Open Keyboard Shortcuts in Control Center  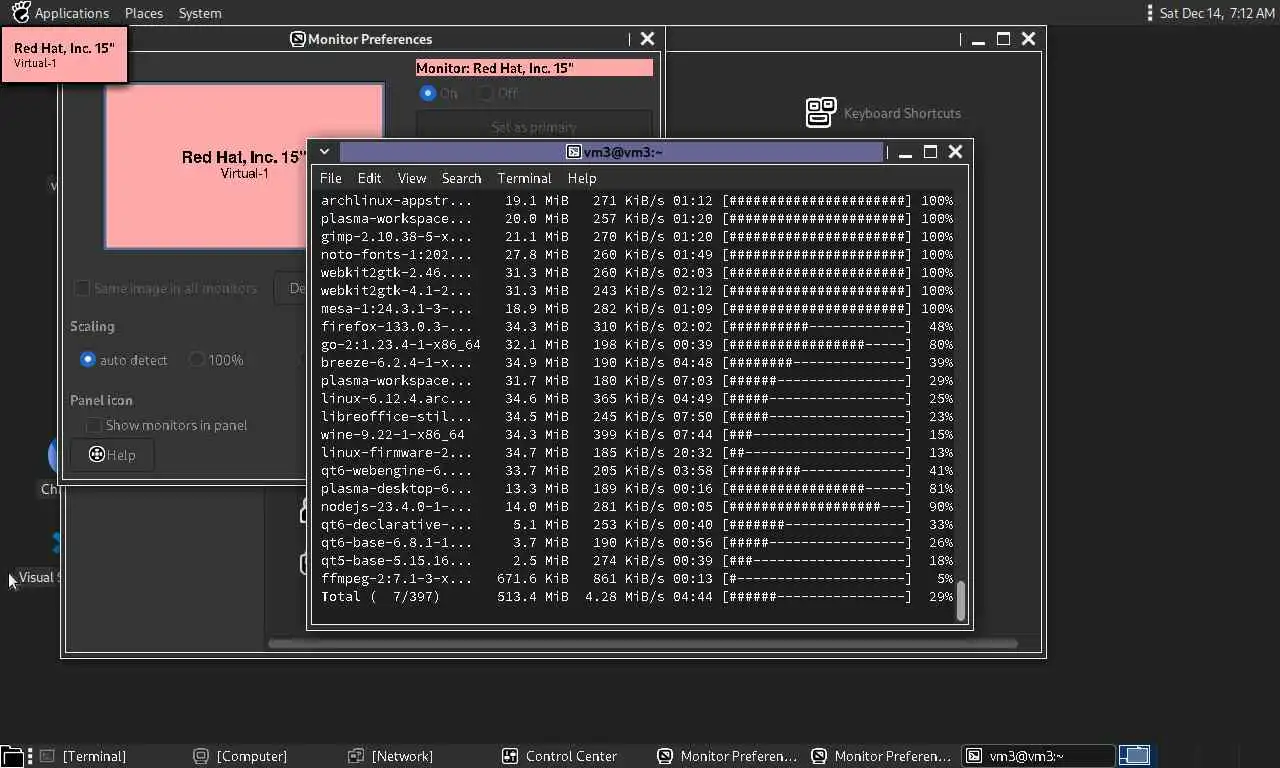(902, 113)
